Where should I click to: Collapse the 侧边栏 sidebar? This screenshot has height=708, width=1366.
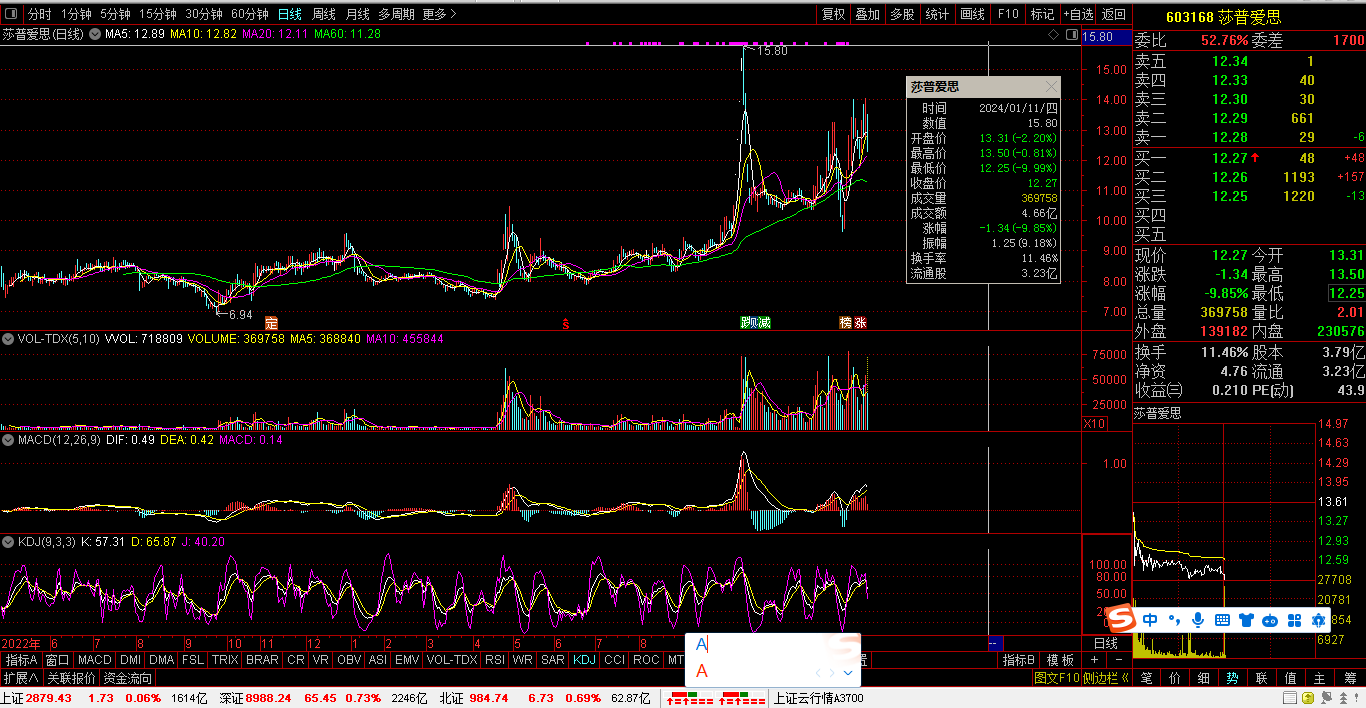[x=1105, y=678]
